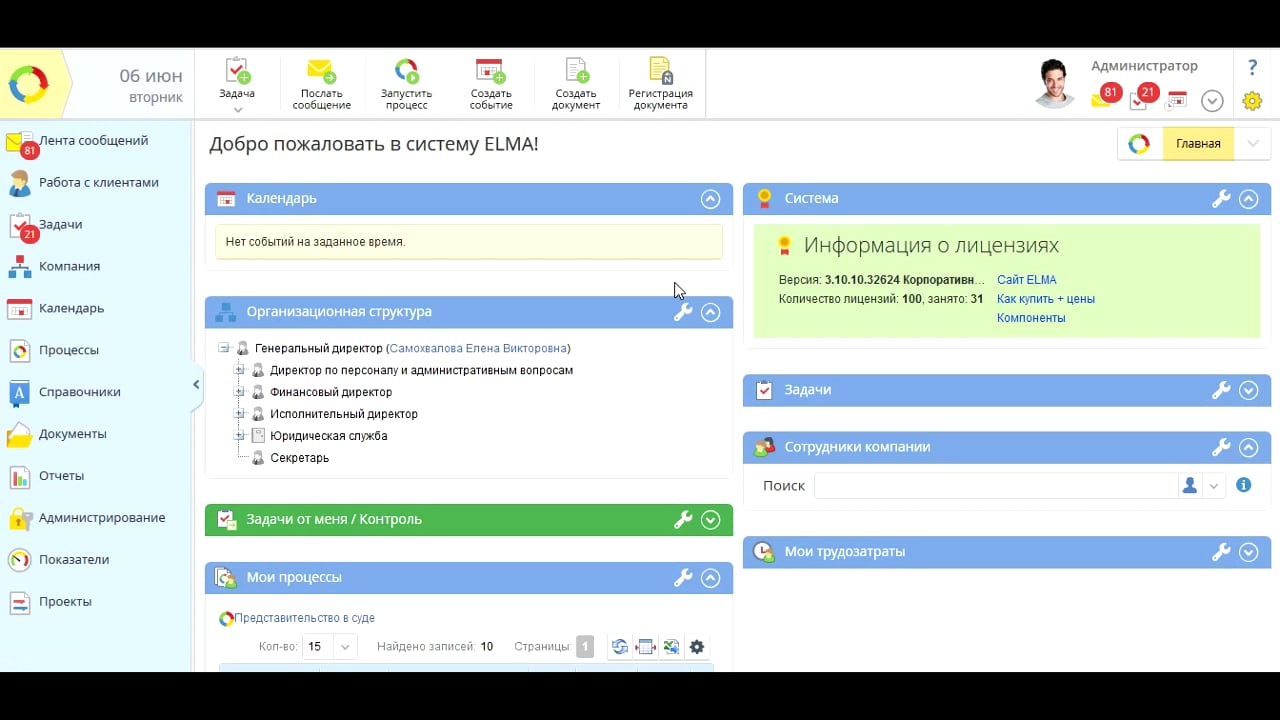The height and width of the screenshot is (720, 1280).
Task: Open Самохвалова Елена Викторовна link
Action: (478, 348)
